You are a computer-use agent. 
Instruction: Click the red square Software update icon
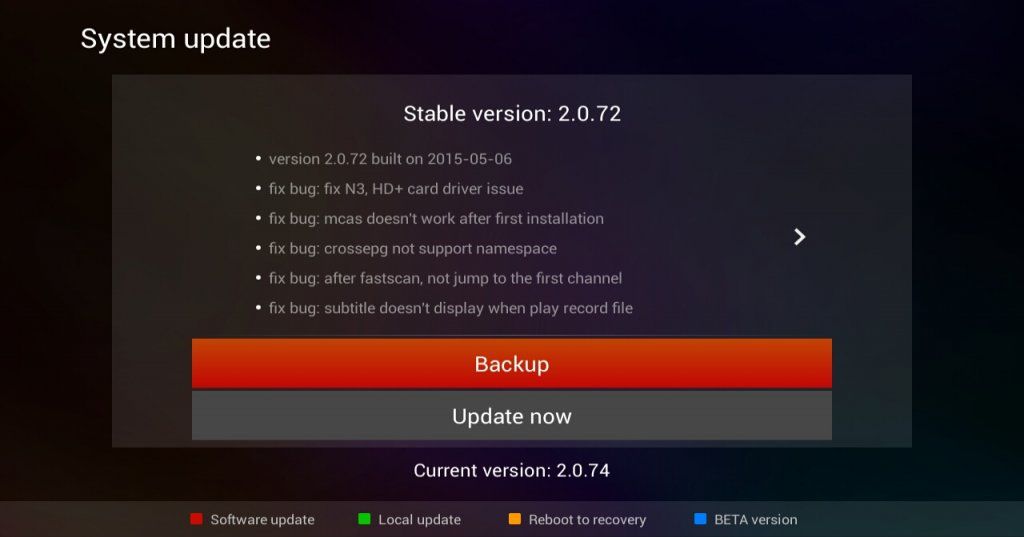coord(196,519)
